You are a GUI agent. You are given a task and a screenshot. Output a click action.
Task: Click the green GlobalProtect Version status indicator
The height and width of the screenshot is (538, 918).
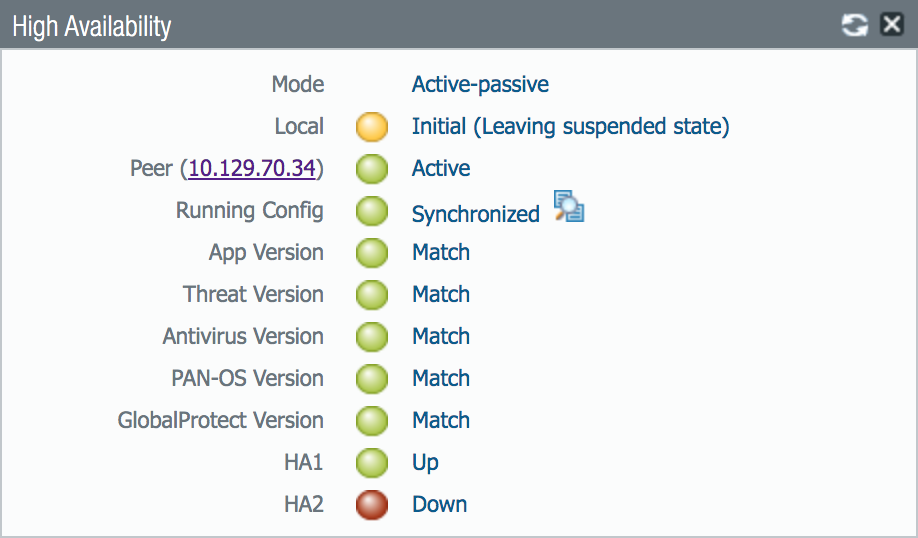(372, 421)
